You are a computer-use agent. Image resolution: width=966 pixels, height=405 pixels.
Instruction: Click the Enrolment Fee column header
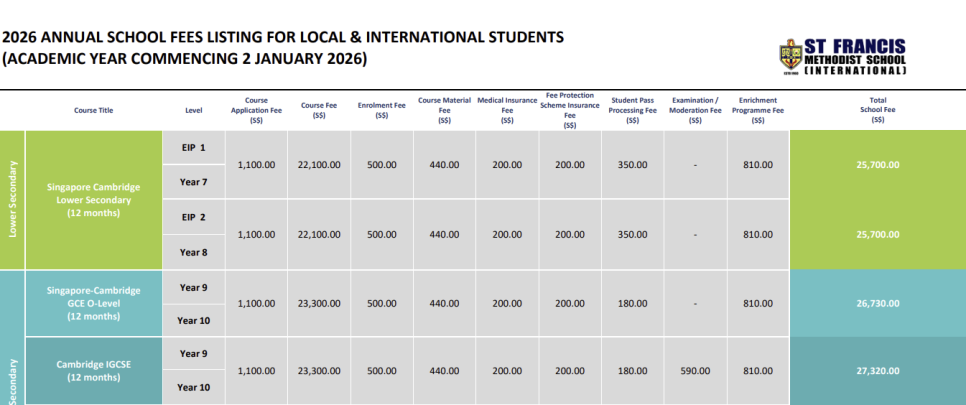point(381,110)
